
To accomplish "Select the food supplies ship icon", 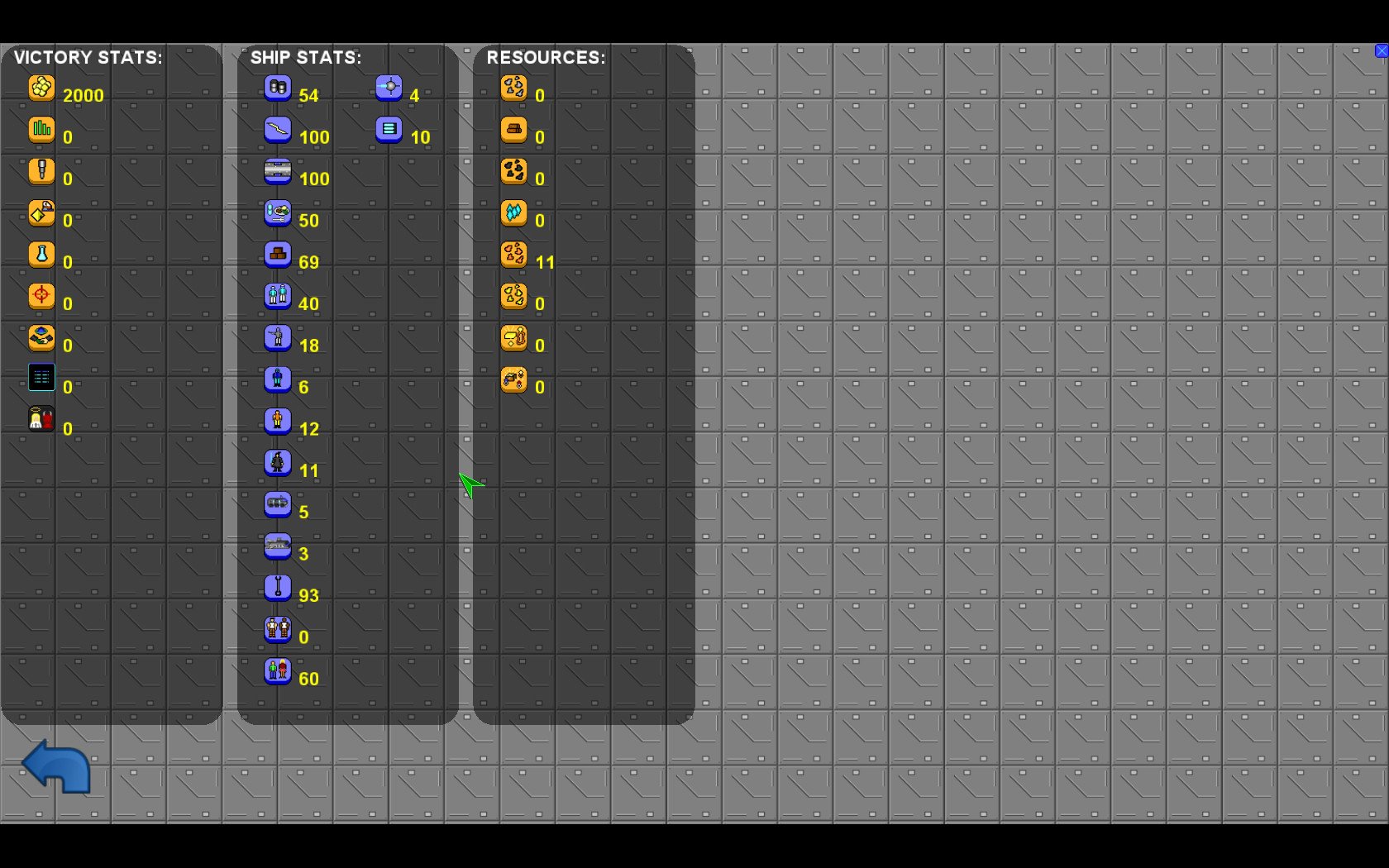I will tap(278, 212).
